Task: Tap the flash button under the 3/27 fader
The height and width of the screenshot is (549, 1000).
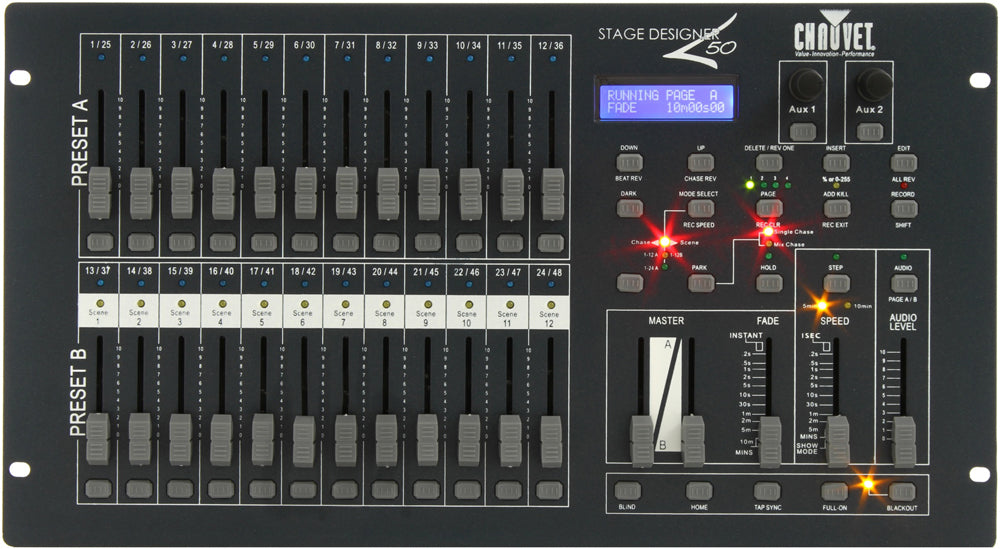Action: click(x=182, y=242)
